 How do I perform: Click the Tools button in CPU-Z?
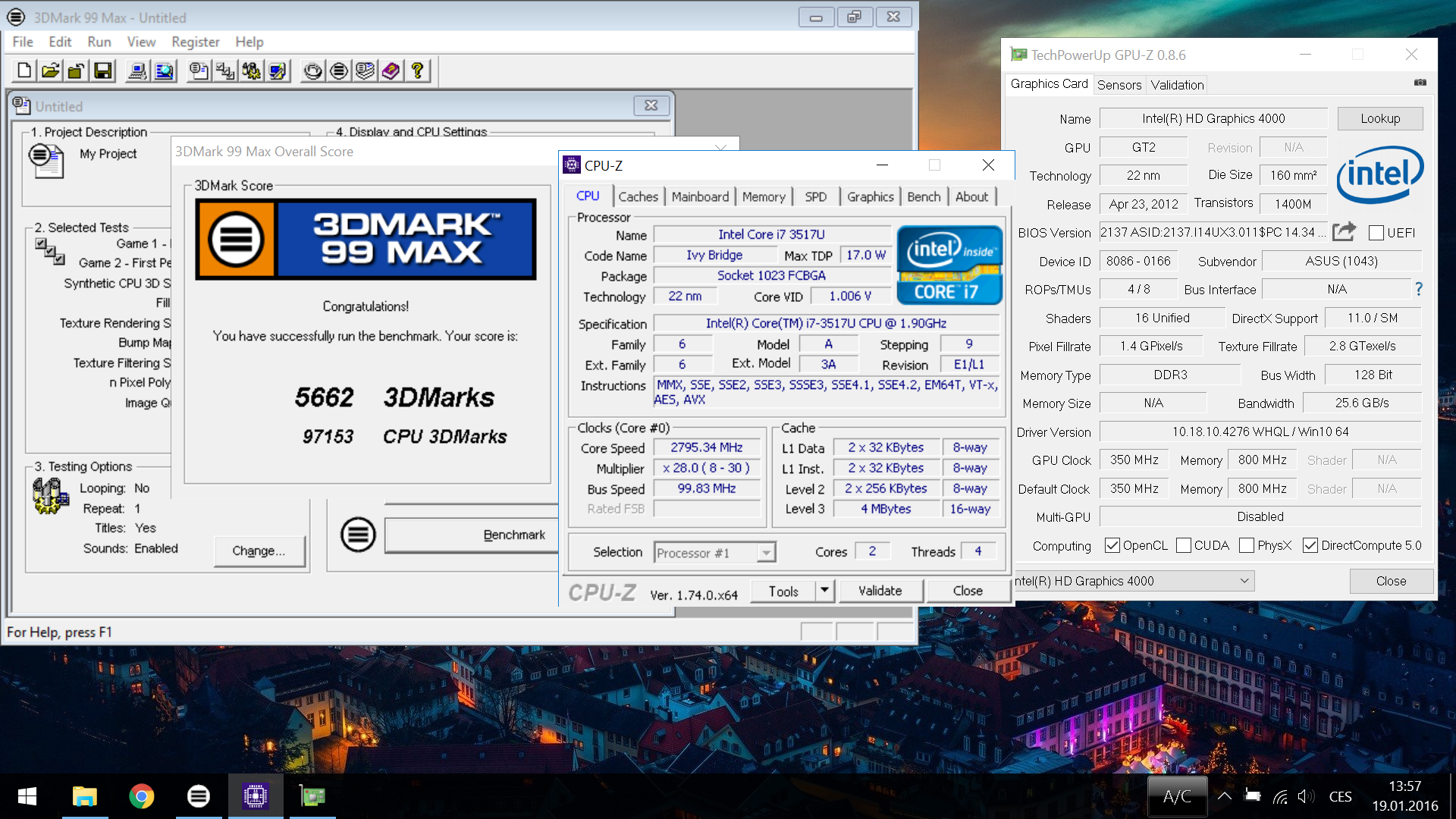pyautogui.click(x=783, y=590)
